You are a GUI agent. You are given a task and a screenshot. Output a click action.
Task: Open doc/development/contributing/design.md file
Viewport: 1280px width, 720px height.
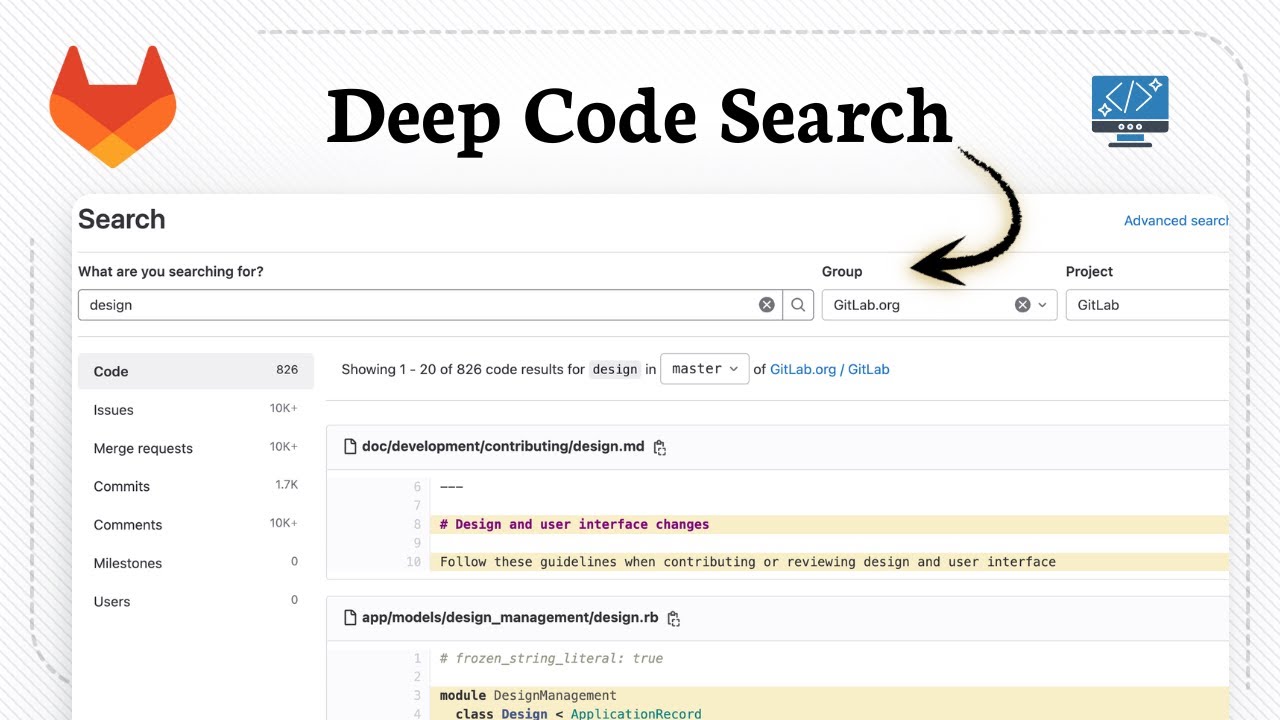503,447
